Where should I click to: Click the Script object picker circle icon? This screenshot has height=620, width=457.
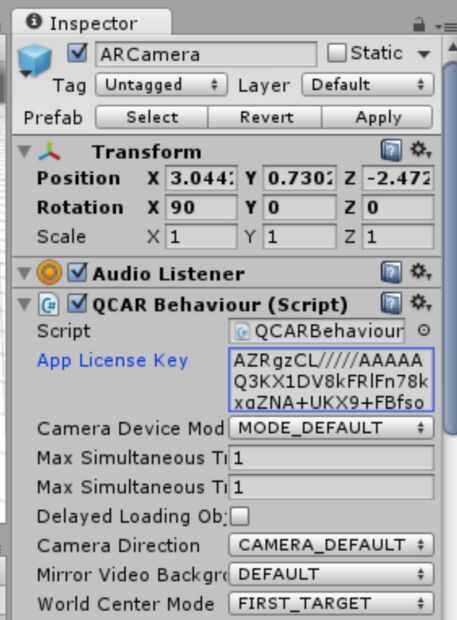click(x=424, y=330)
